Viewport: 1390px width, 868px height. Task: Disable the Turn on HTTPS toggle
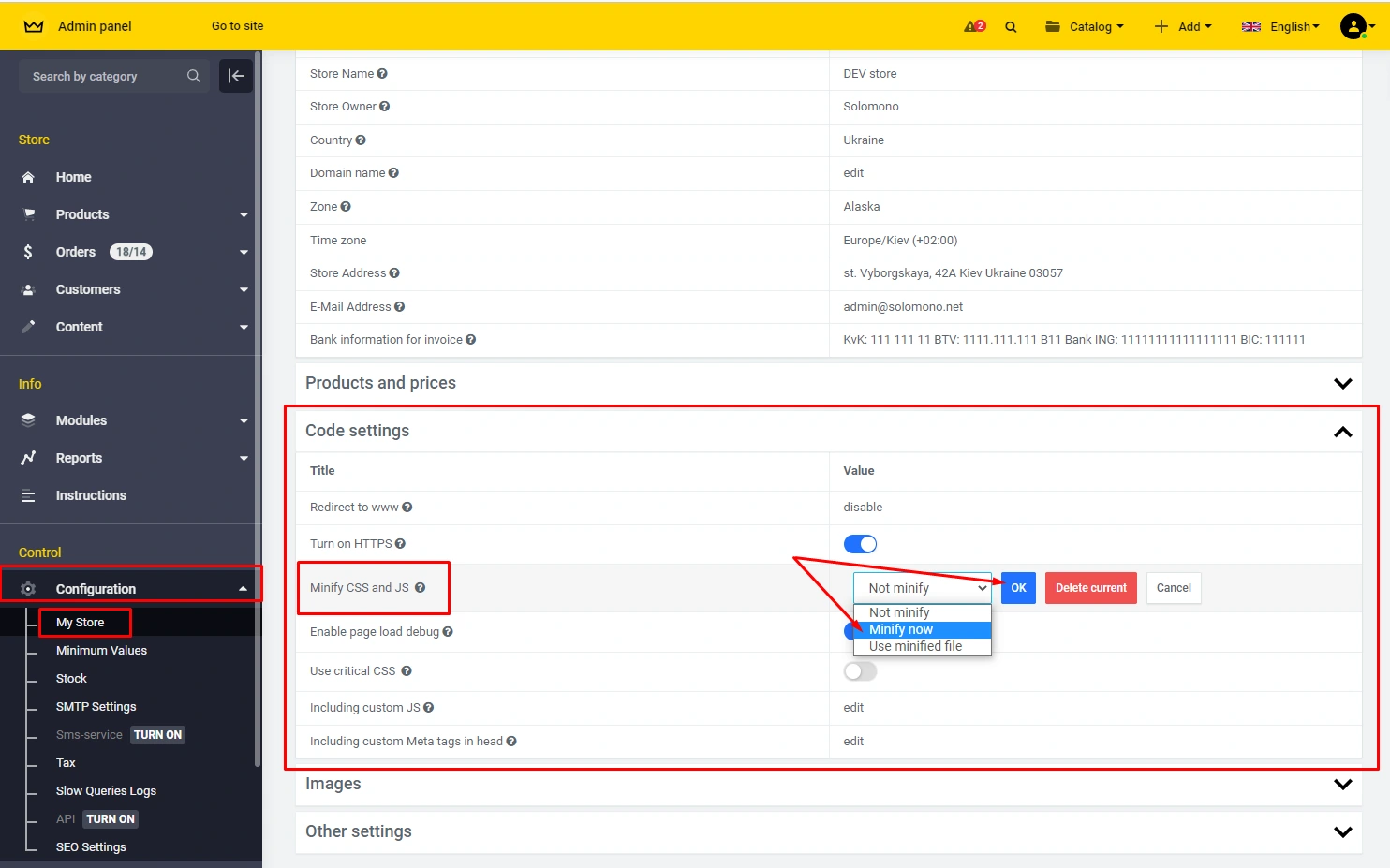click(860, 544)
